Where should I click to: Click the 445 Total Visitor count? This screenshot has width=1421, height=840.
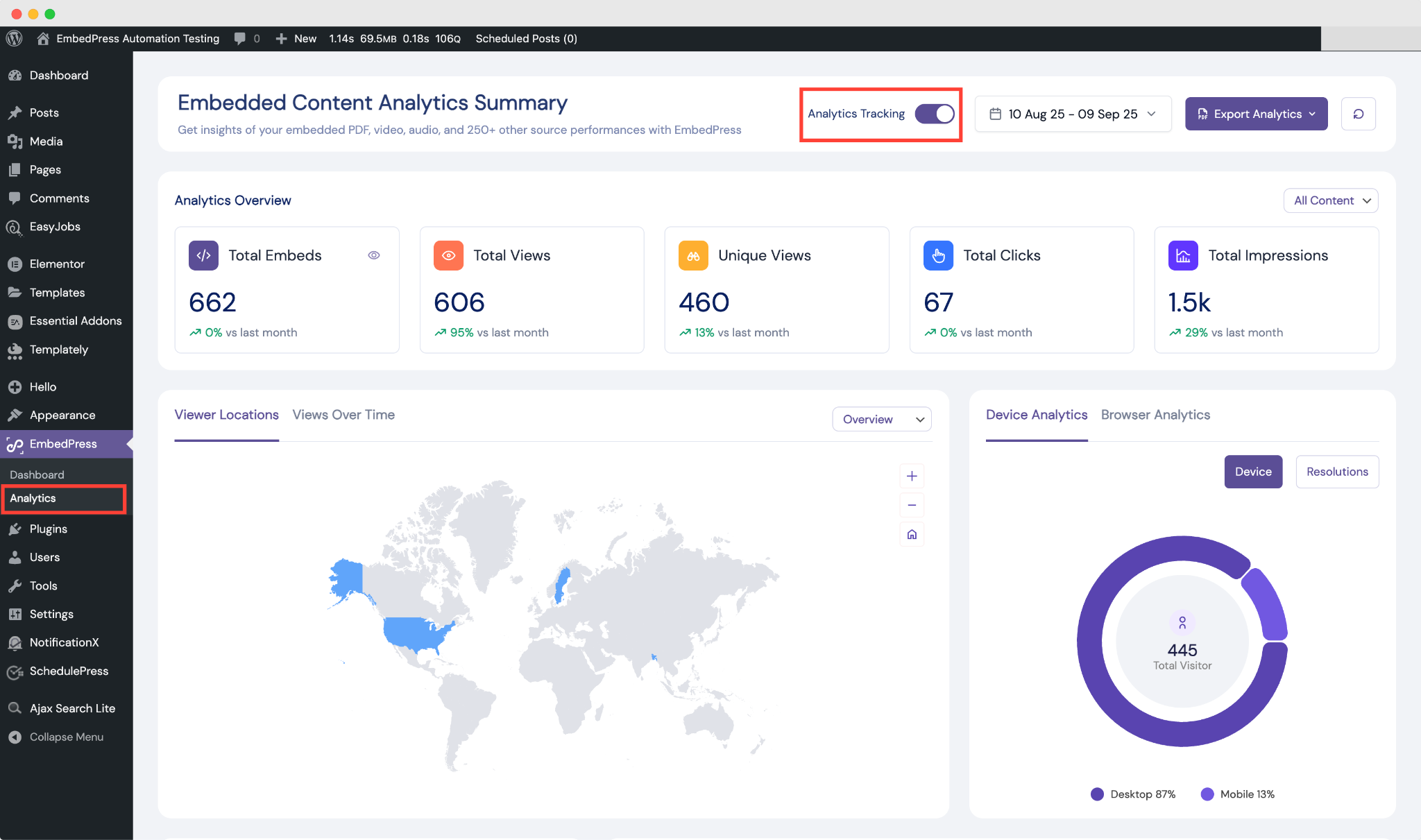1182,650
